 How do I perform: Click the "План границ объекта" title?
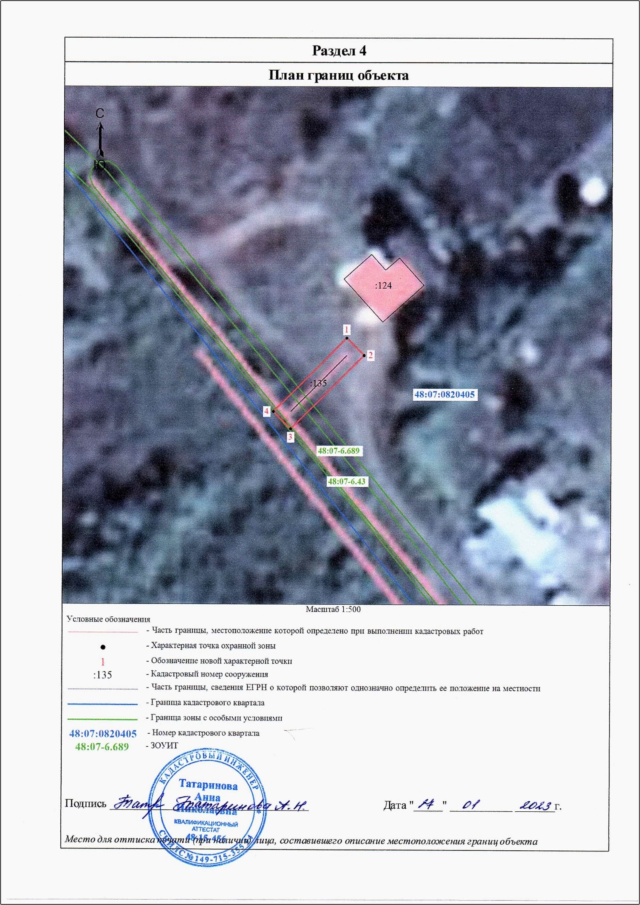[x=339, y=75]
